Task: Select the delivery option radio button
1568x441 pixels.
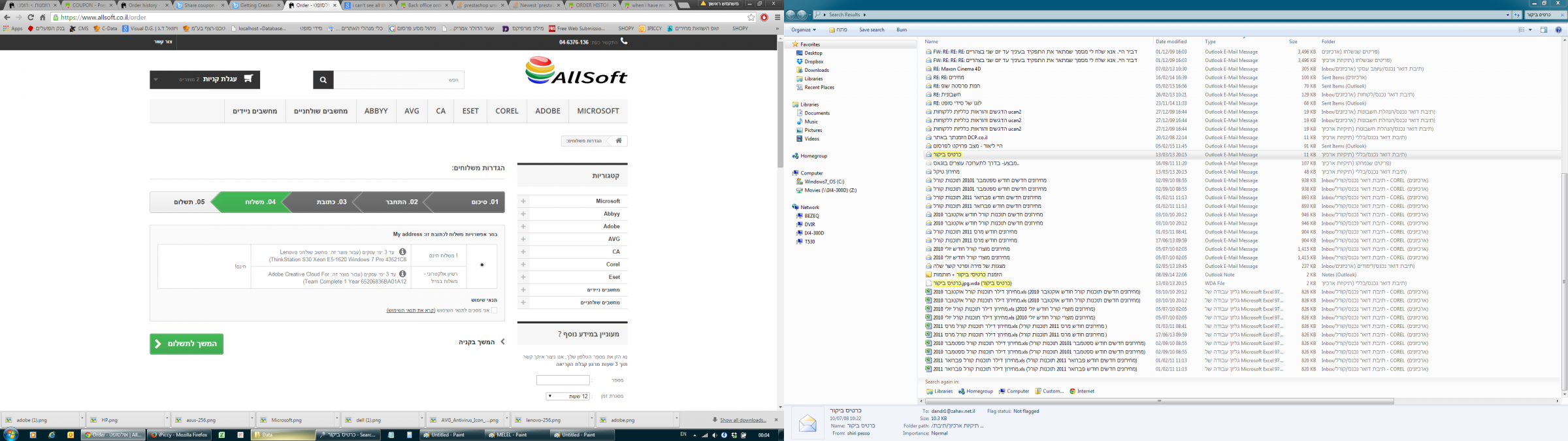Action: pos(482,265)
